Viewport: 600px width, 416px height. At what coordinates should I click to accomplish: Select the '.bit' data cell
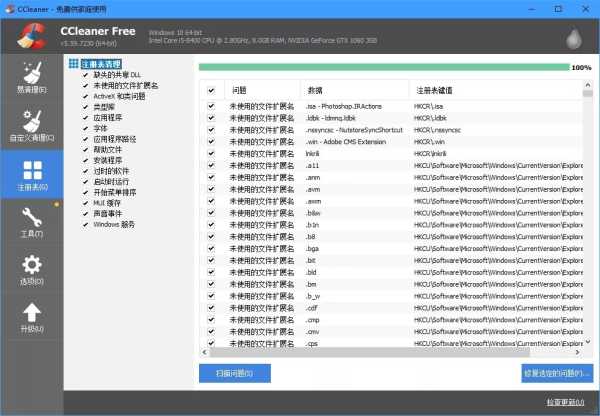tap(311, 261)
